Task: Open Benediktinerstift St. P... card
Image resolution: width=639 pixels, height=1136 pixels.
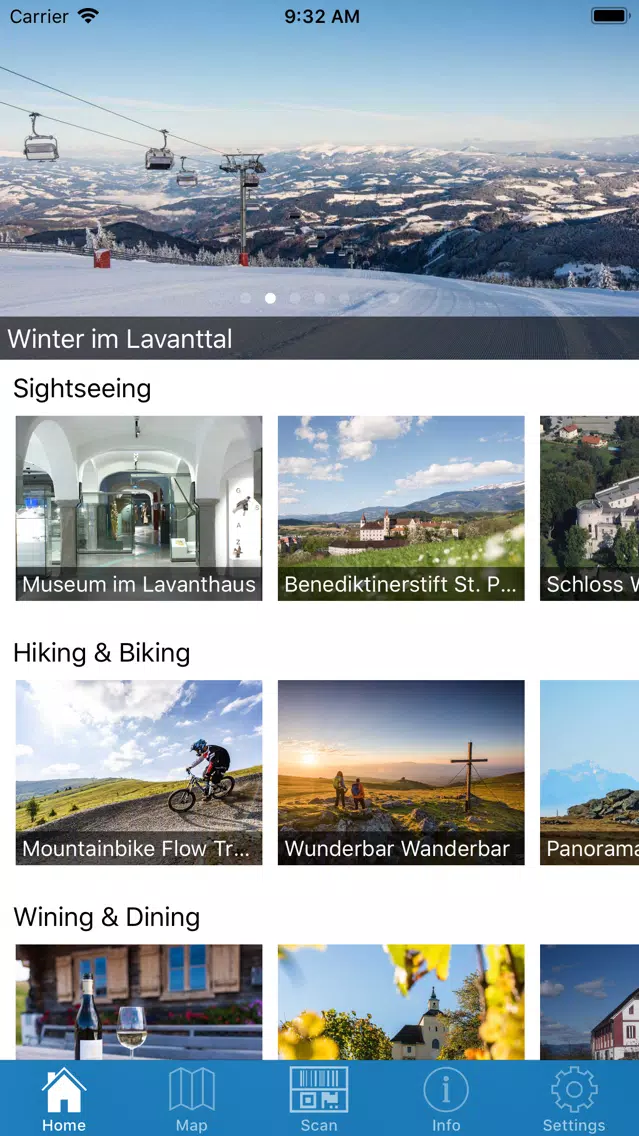Action: [401, 508]
